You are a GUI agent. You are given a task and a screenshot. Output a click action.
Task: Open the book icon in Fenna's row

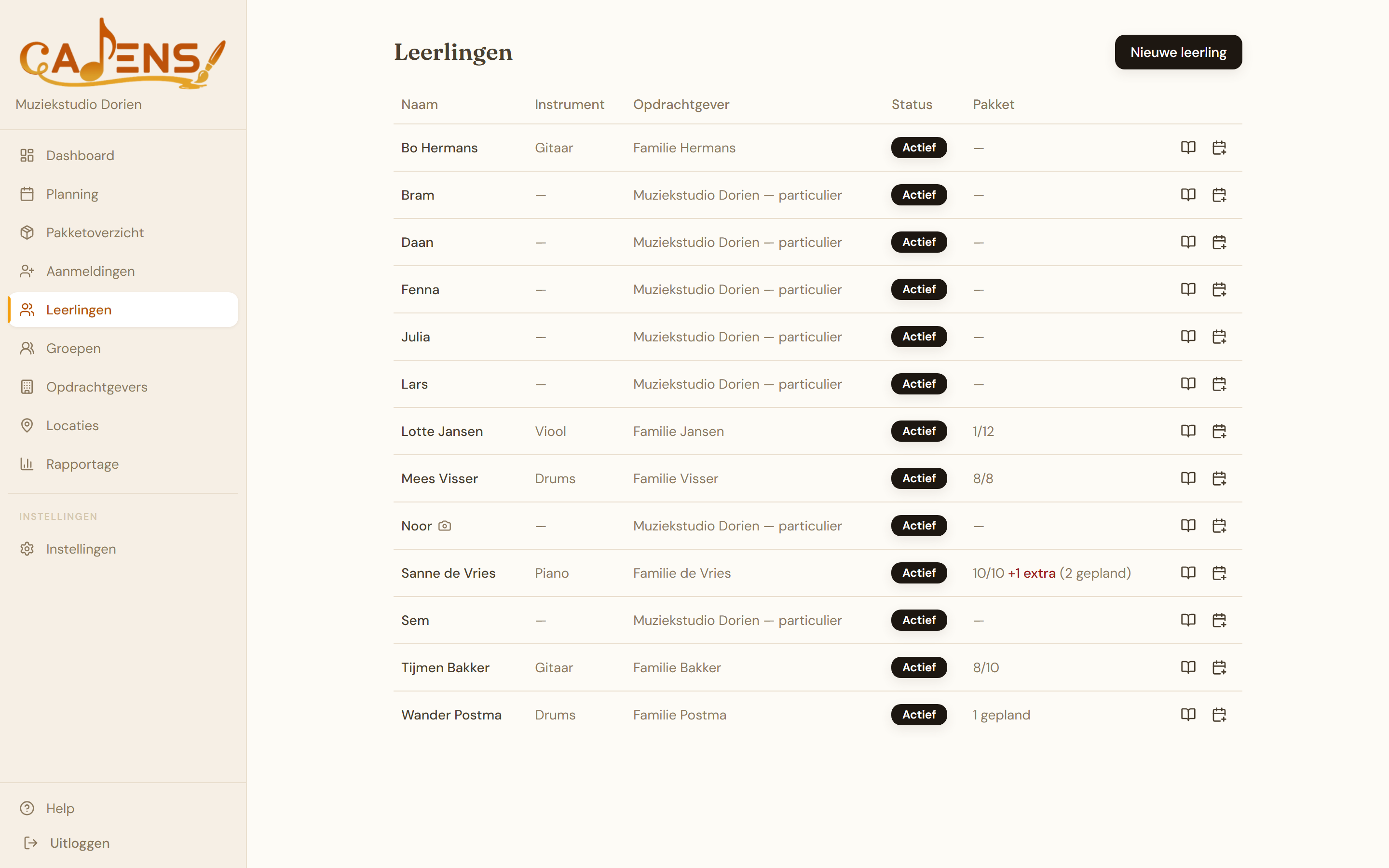1188,289
